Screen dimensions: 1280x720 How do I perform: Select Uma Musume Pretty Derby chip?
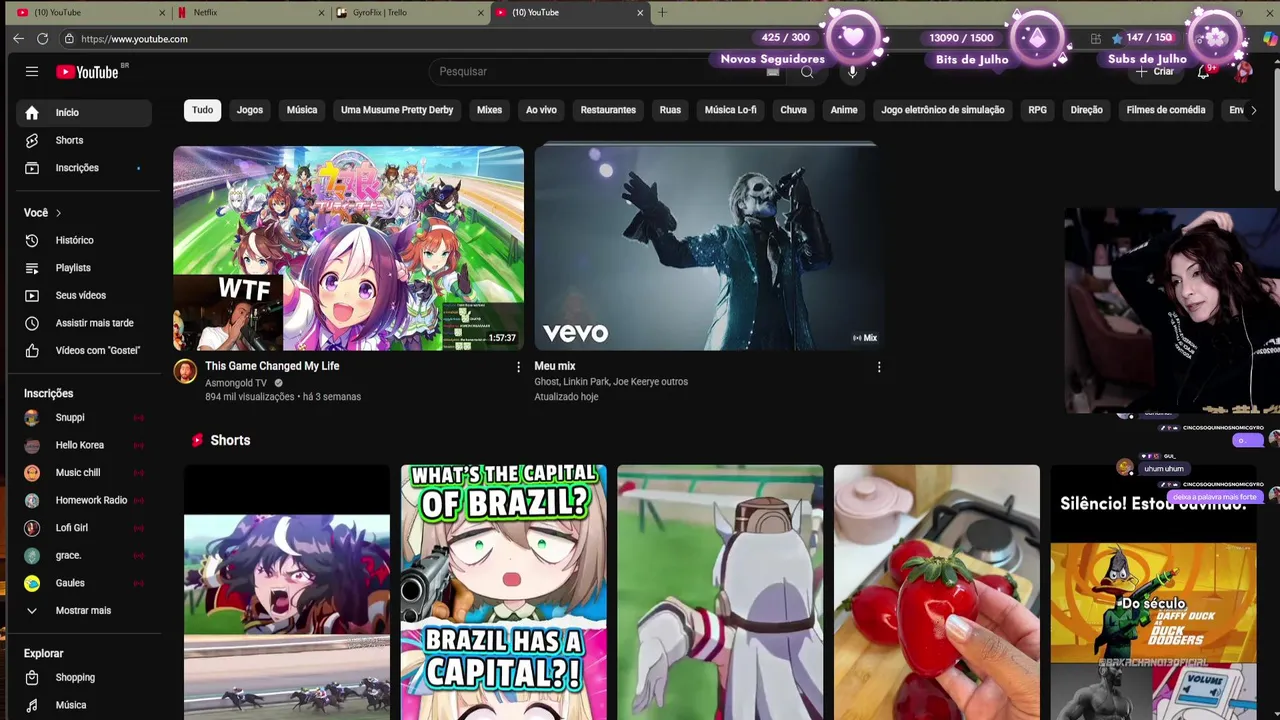click(397, 110)
